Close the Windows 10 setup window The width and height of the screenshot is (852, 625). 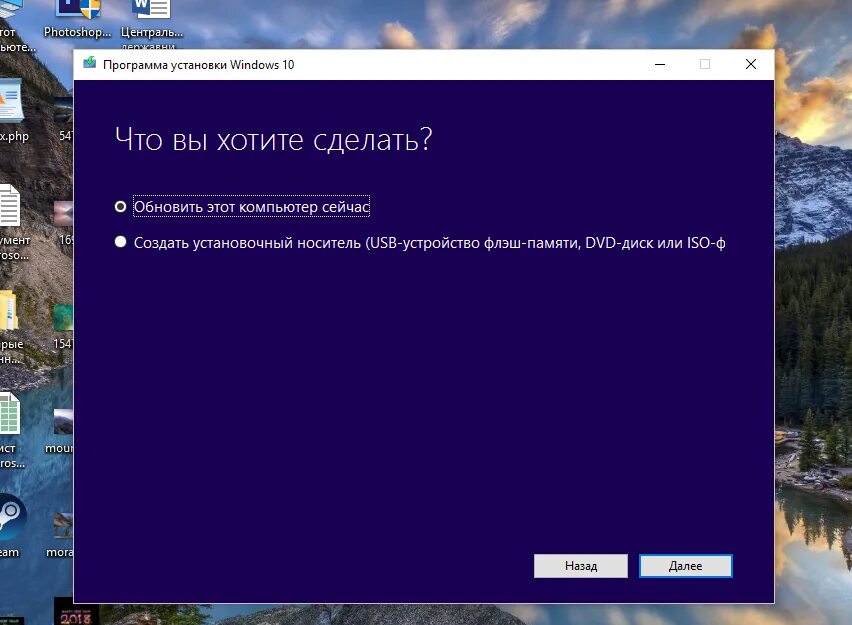(x=750, y=64)
